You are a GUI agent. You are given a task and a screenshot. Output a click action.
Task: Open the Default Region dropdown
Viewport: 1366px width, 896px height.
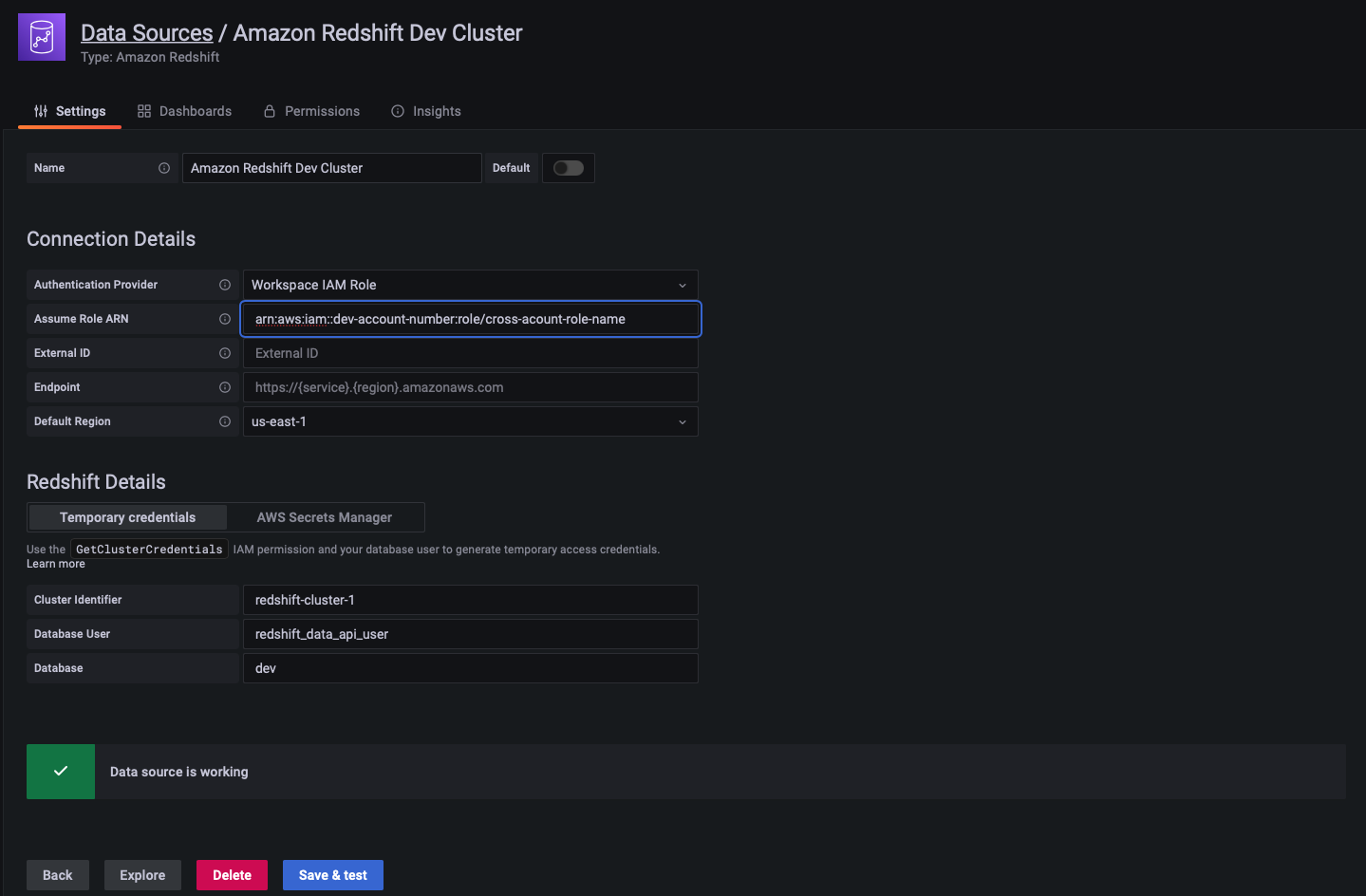471,421
